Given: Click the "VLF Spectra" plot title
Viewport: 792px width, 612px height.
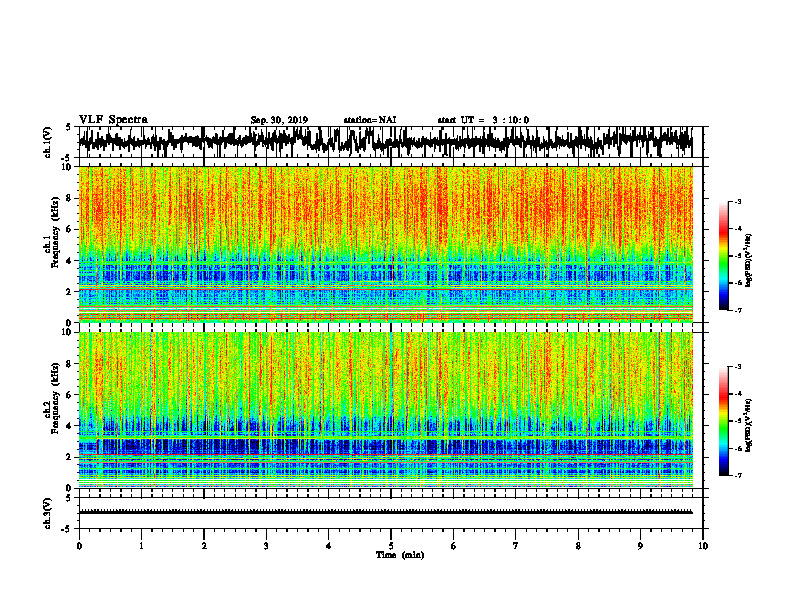Looking at the screenshot, I should pos(113,120).
